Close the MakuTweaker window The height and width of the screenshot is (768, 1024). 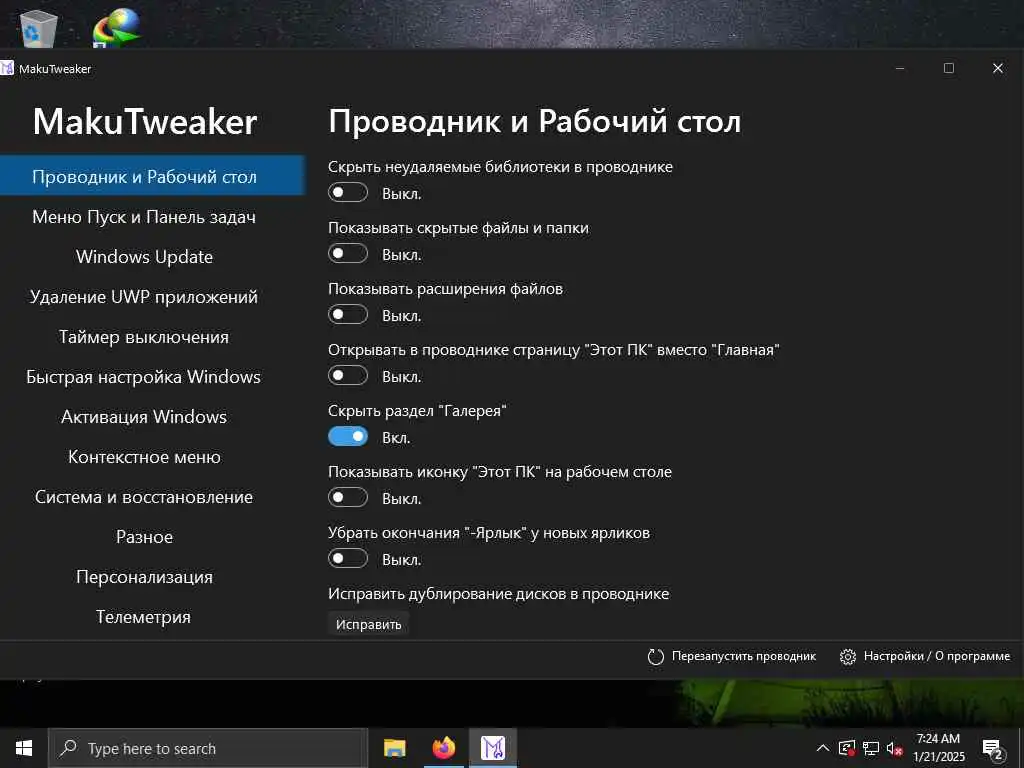click(998, 68)
